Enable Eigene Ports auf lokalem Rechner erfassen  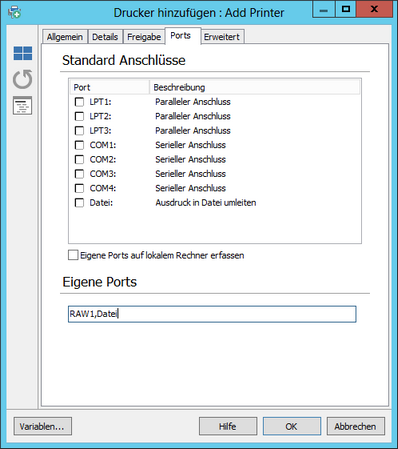tap(73, 255)
